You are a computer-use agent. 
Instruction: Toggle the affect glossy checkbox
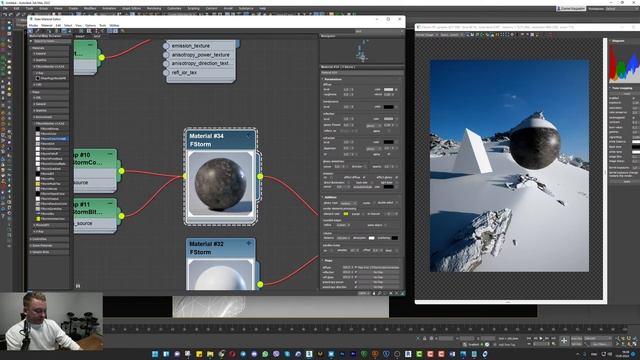click(x=396, y=178)
